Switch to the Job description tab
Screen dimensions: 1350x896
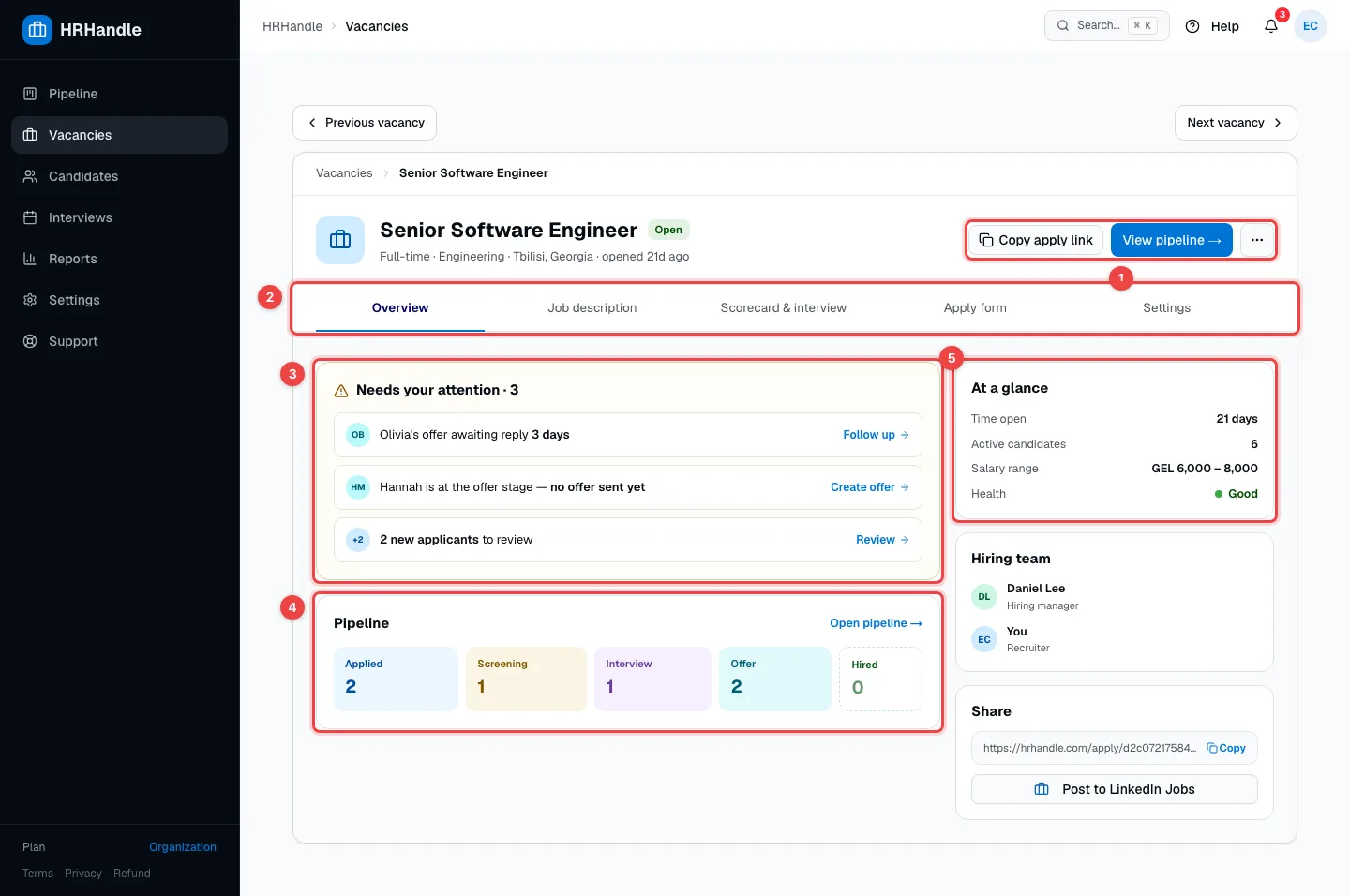click(x=592, y=307)
